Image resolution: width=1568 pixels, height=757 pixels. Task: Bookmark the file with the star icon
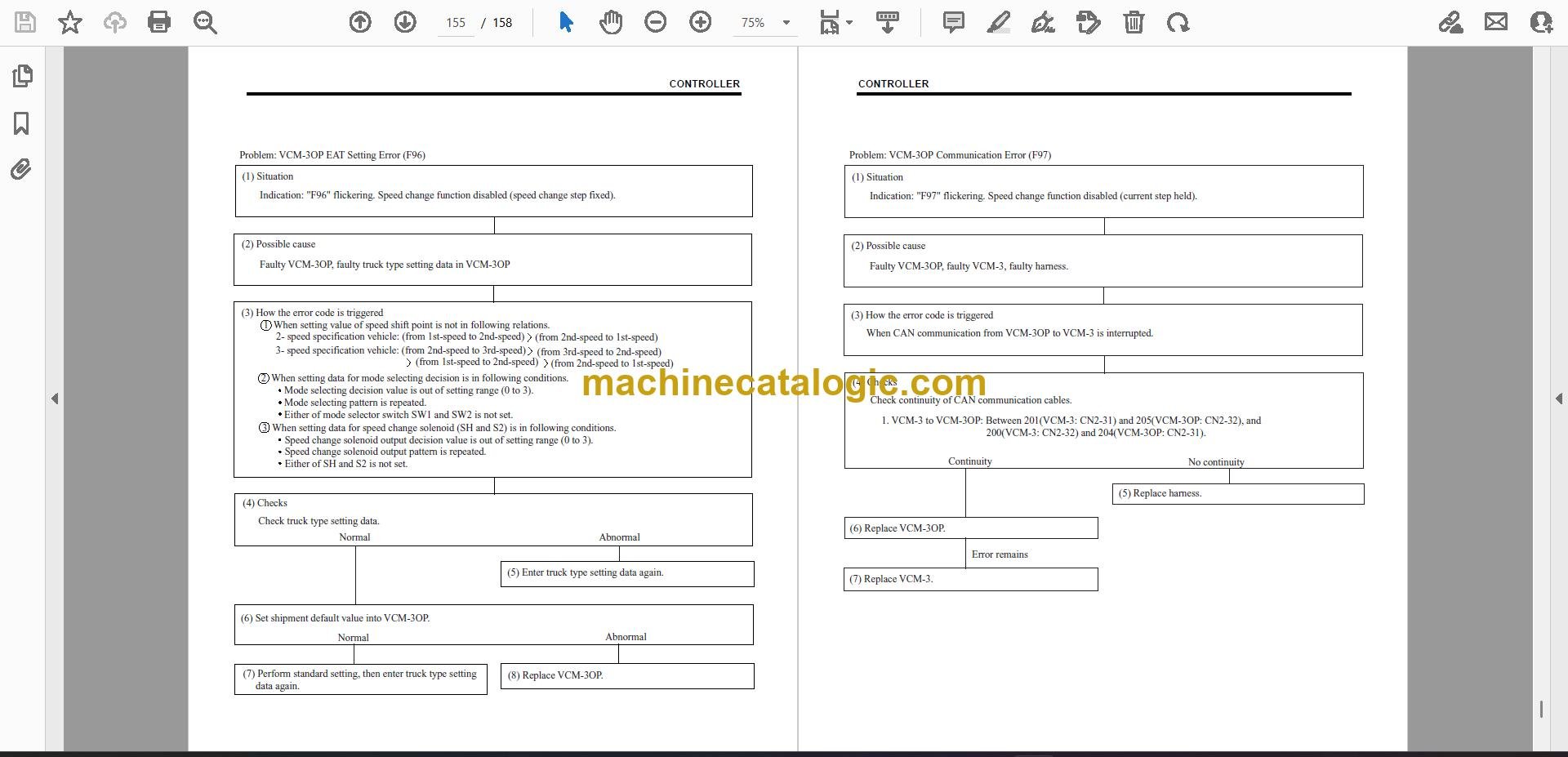point(70,22)
